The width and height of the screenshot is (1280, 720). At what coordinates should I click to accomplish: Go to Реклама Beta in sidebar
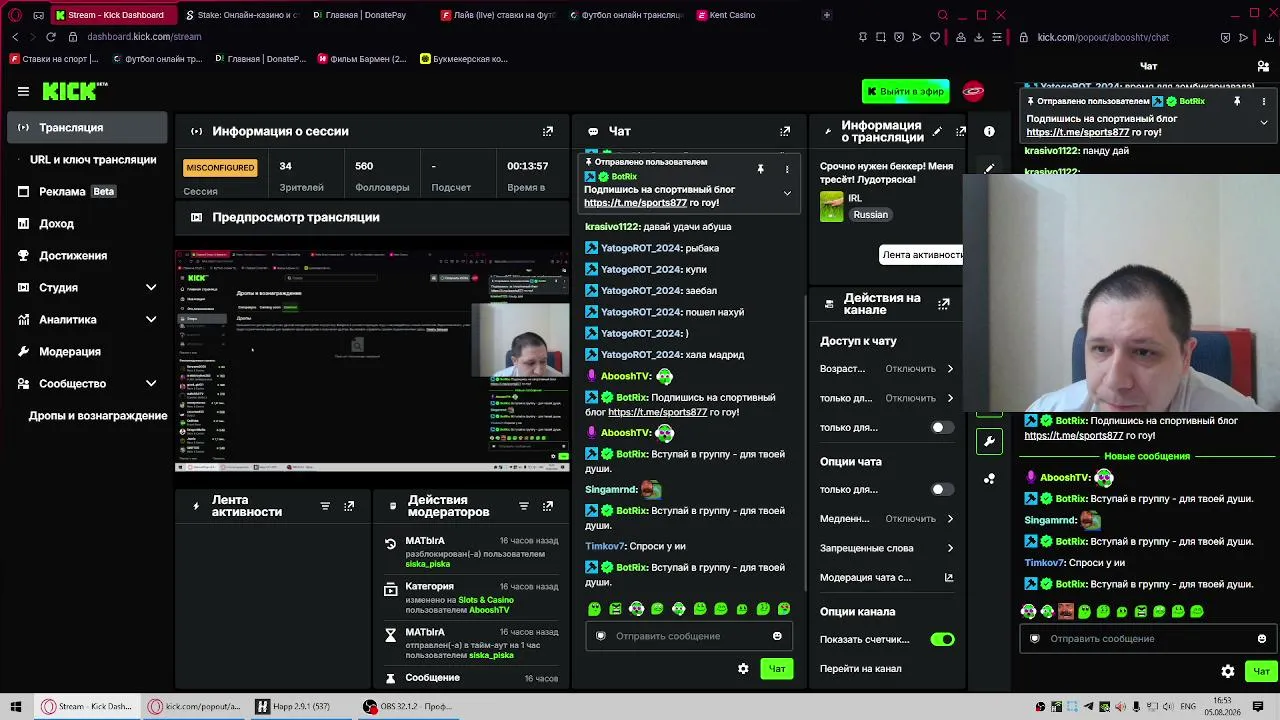tap(88, 191)
